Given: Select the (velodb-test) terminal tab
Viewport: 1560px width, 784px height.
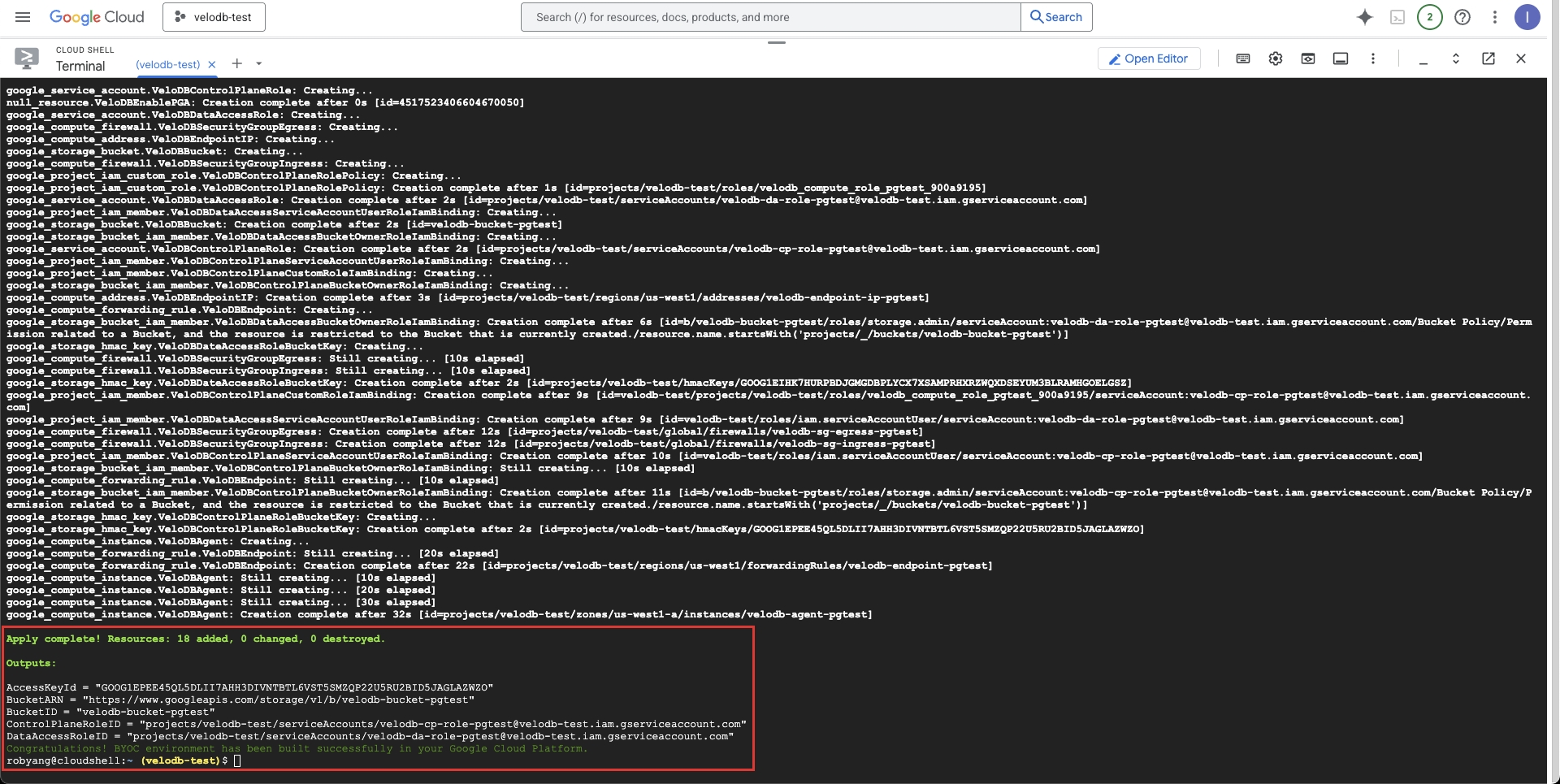Looking at the screenshot, I should pyautogui.click(x=167, y=64).
